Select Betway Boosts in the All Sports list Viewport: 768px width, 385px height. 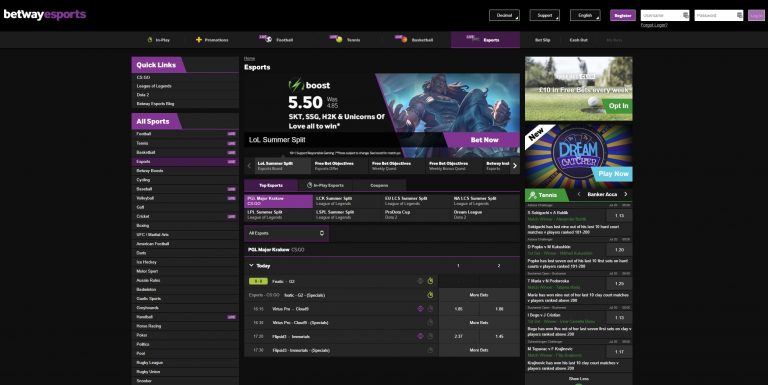(x=185, y=170)
